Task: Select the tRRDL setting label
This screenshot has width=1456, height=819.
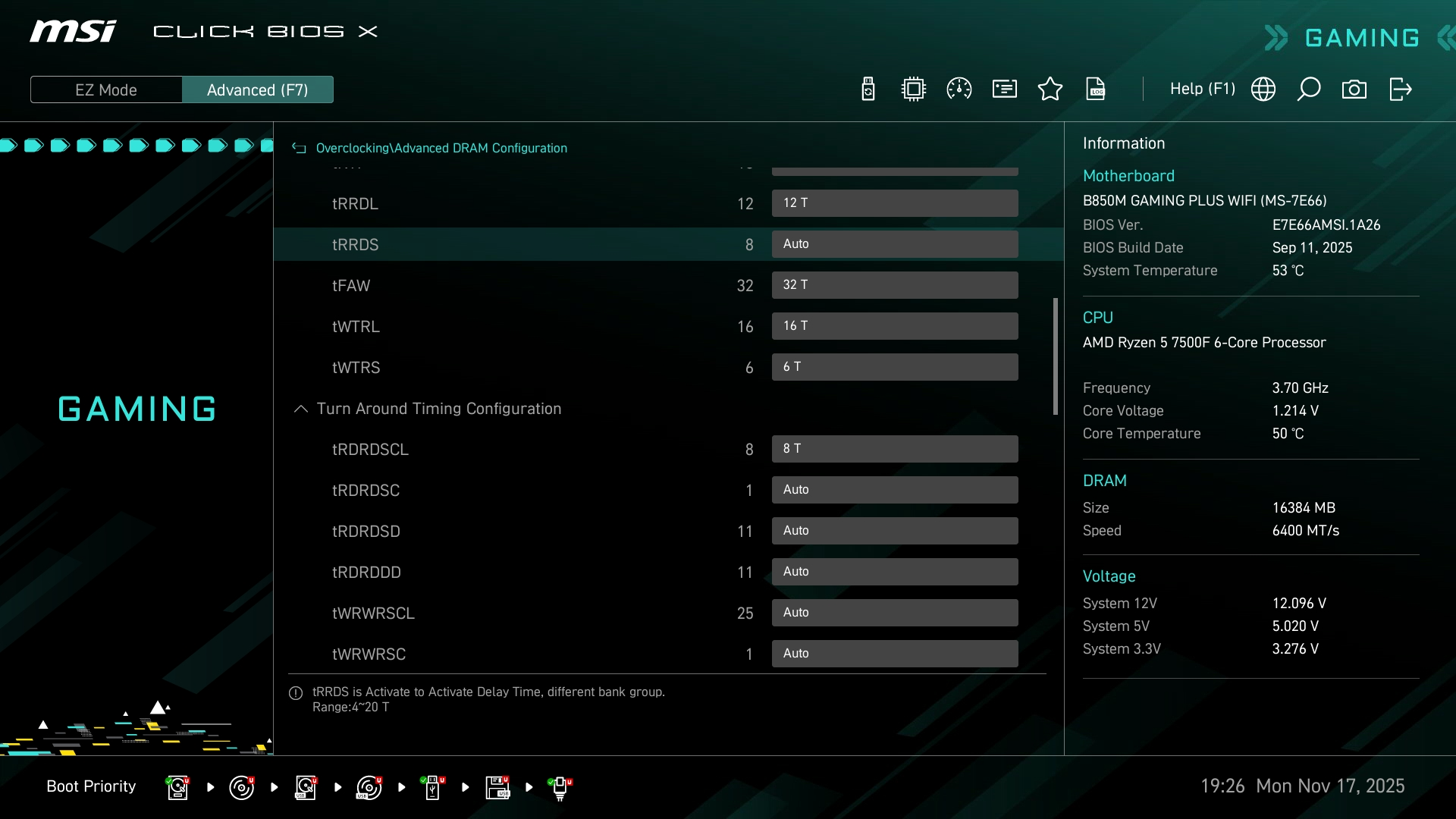Action: (x=355, y=204)
